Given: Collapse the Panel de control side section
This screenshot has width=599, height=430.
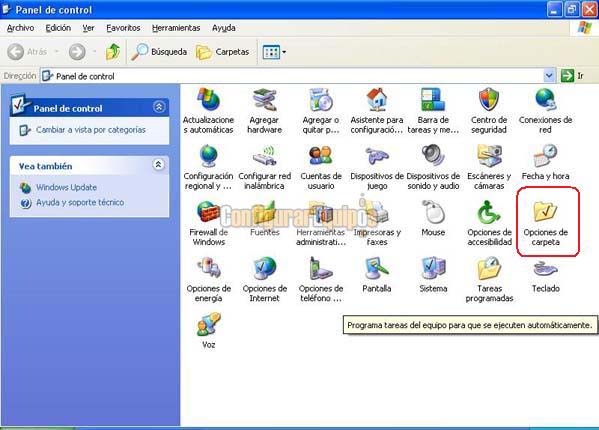Looking at the screenshot, I should click(x=159, y=107).
